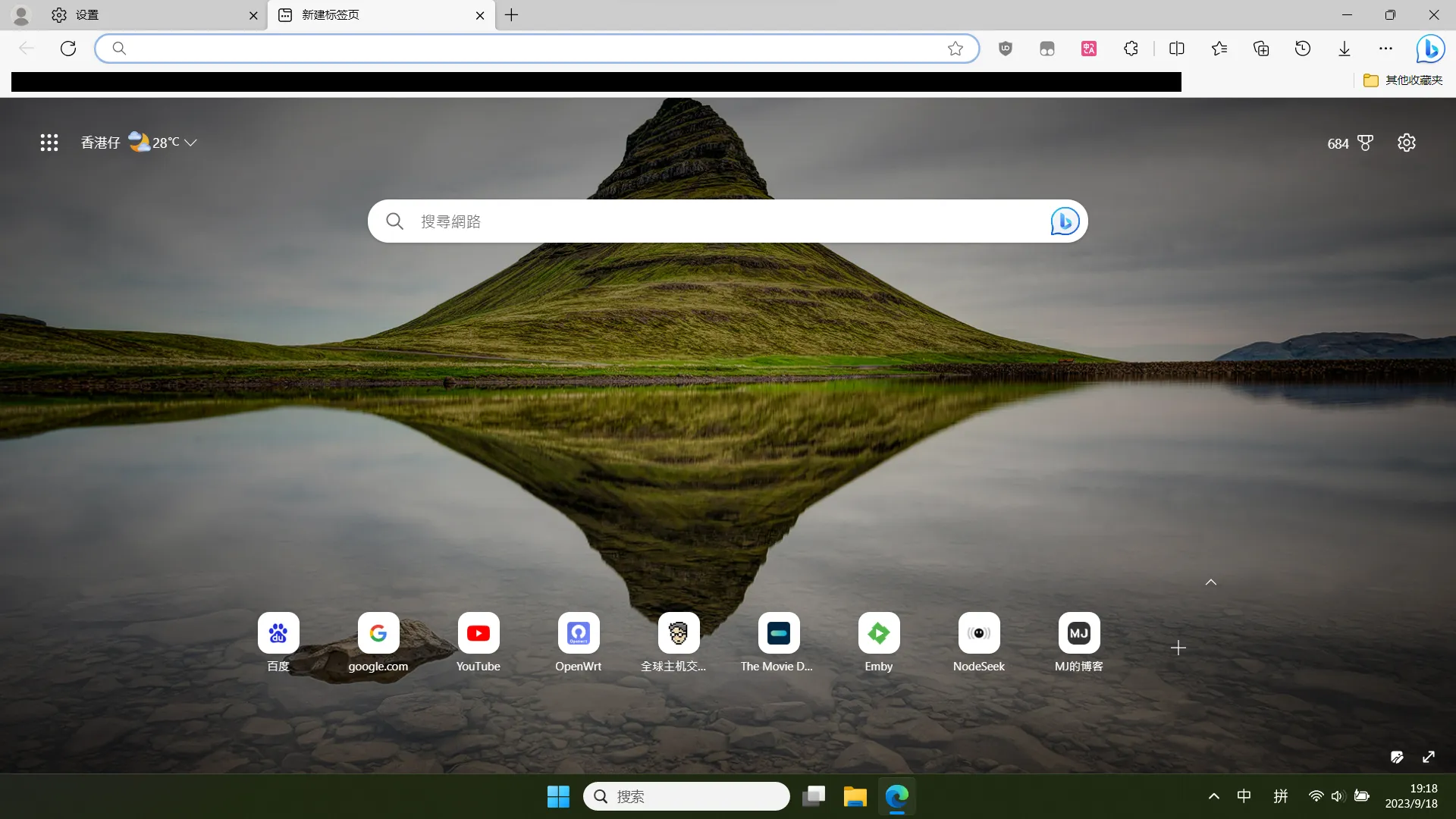
Task: Select Collections icon in toolbar
Action: click(x=1262, y=48)
